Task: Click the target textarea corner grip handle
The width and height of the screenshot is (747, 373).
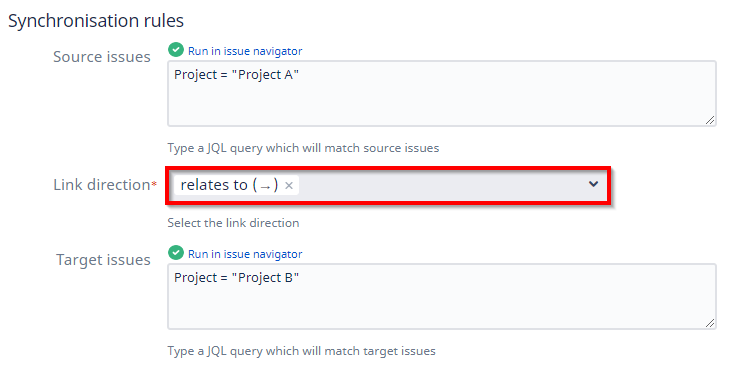Action: [710, 323]
